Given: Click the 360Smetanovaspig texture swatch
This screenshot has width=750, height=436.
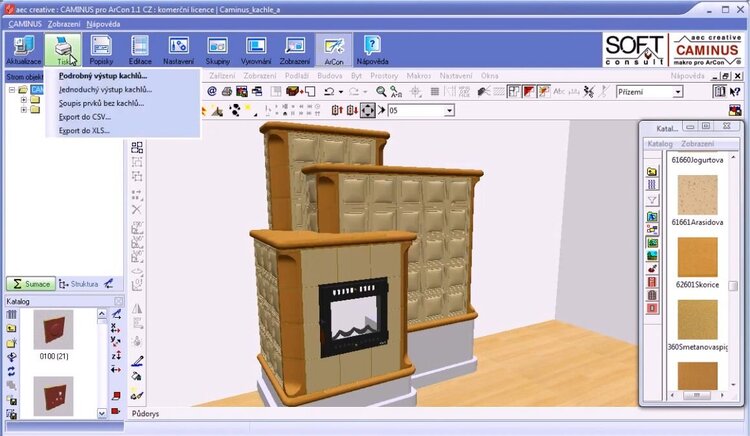Looking at the screenshot, I should tap(697, 319).
